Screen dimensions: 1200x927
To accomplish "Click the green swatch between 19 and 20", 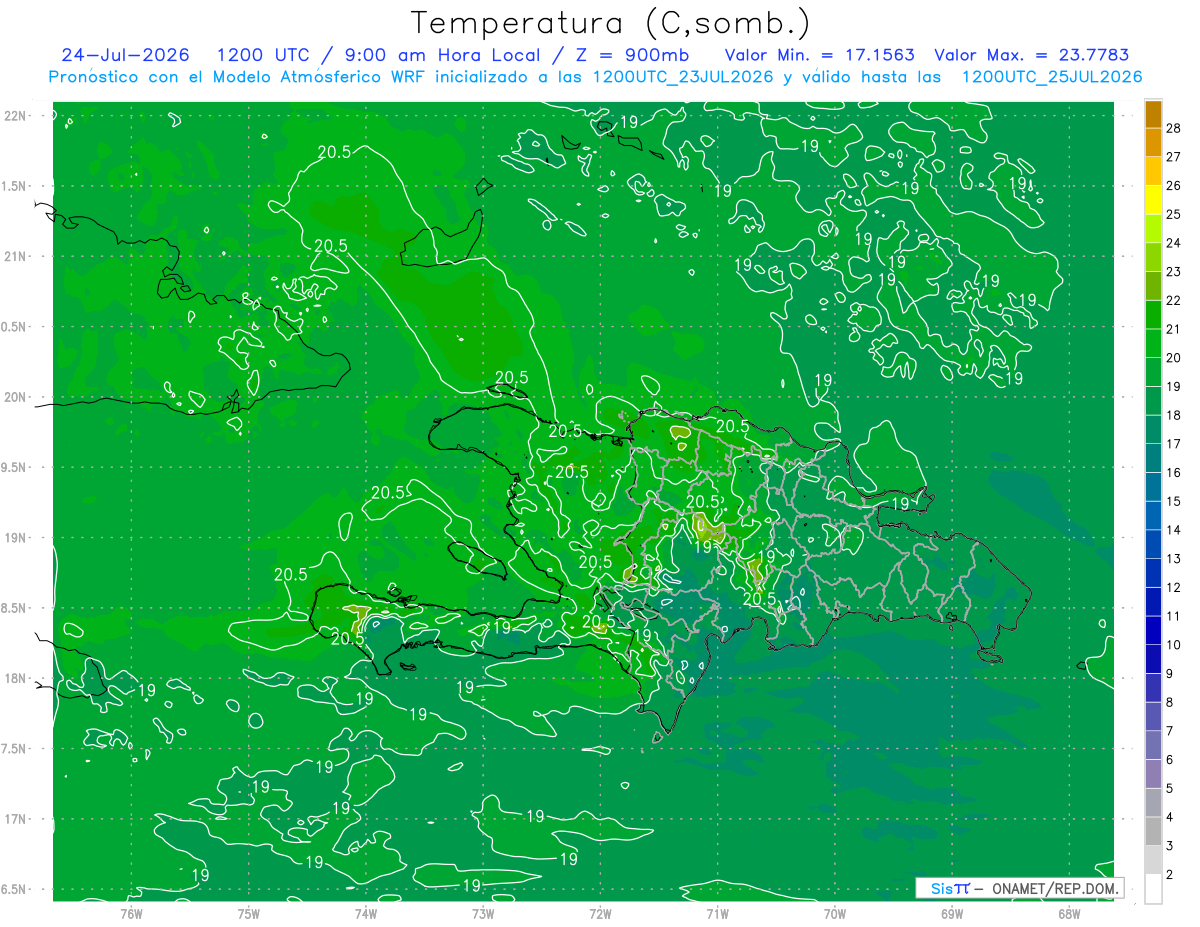I will 1153,372.
